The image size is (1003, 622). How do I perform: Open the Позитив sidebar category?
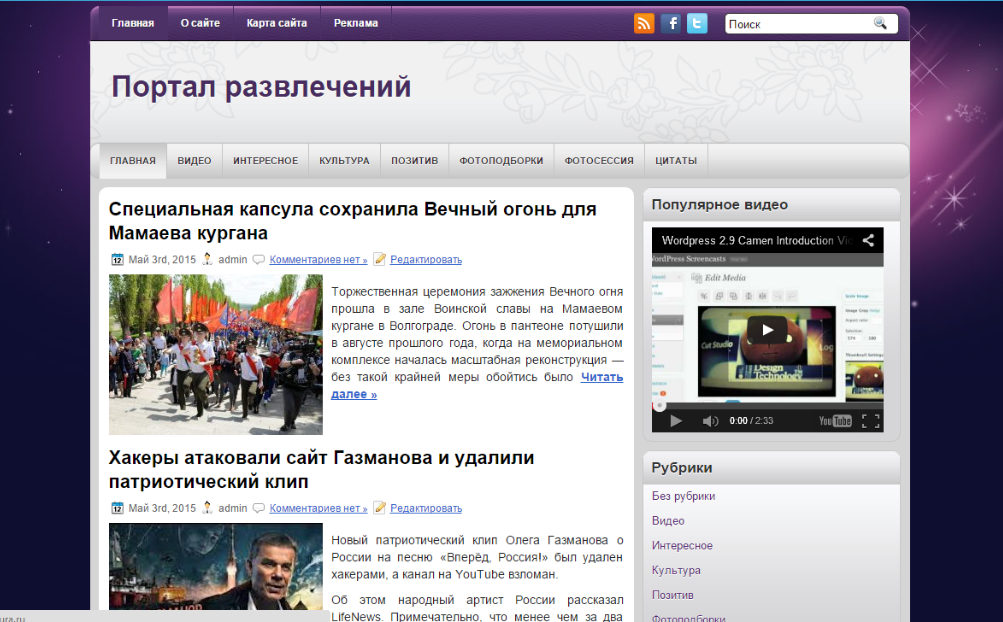(x=672, y=595)
